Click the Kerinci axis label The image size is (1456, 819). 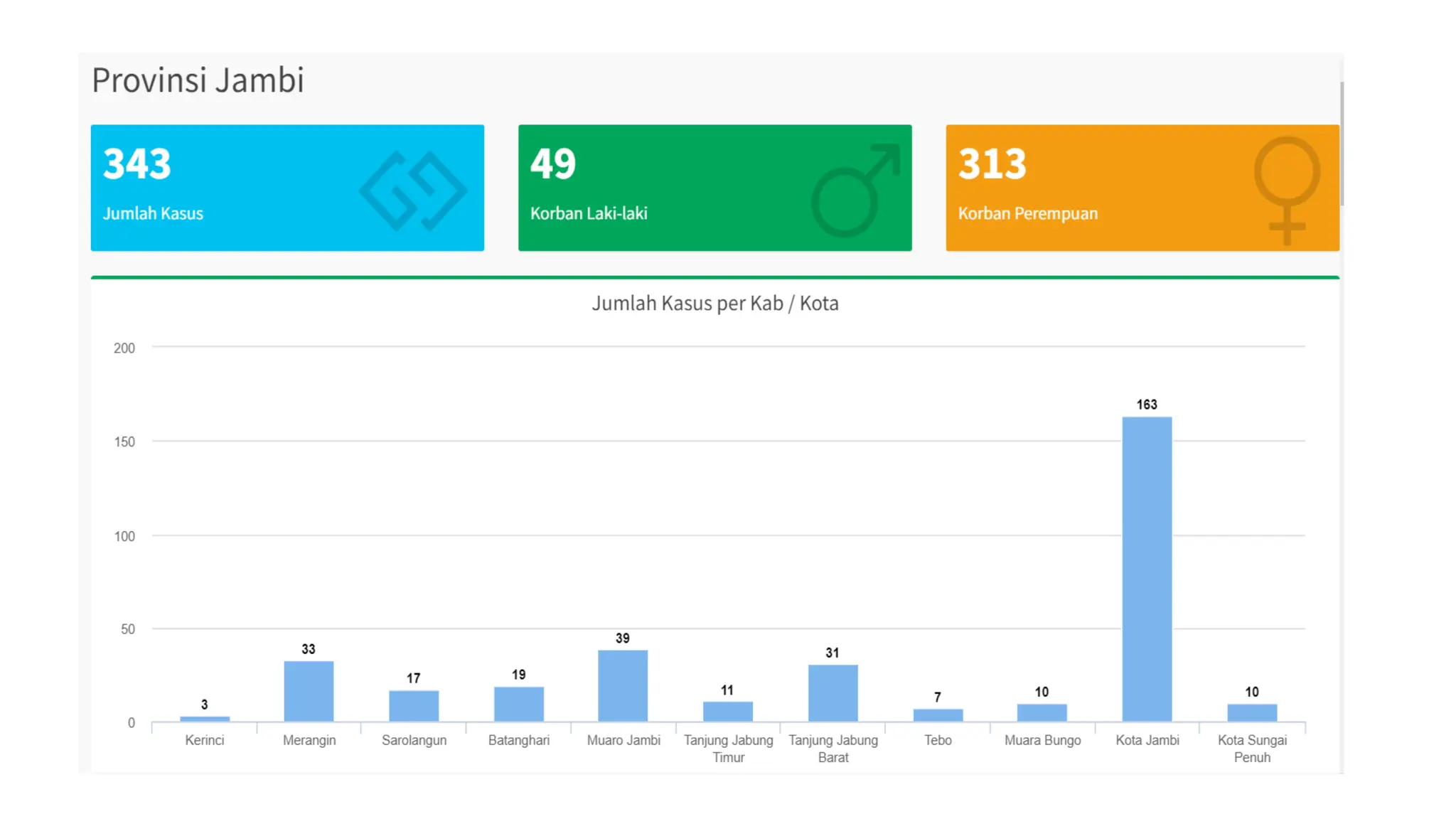205,740
